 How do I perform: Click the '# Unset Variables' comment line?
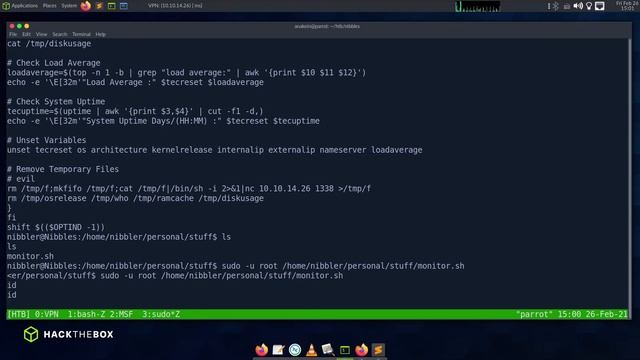[x=47, y=140]
